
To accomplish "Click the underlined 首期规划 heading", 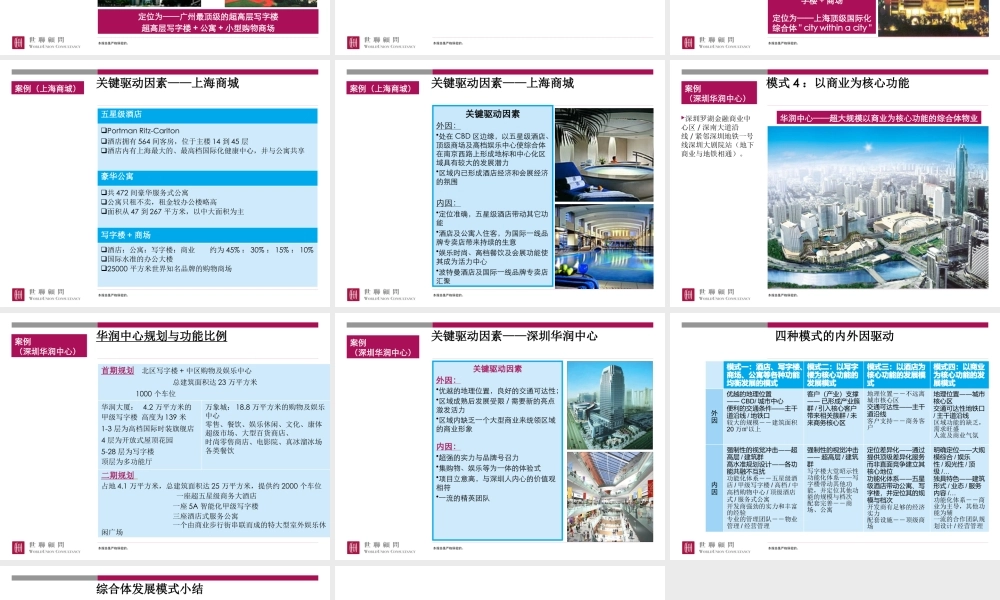I will (117, 370).
